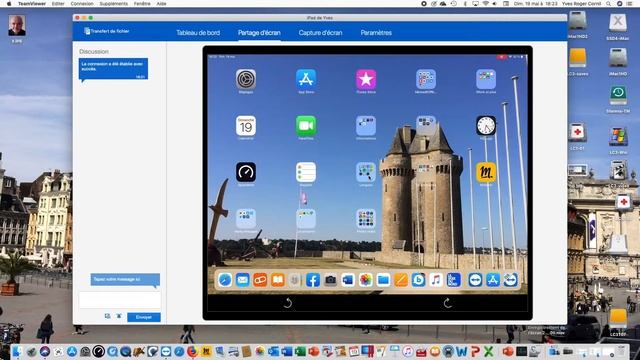Image resolution: width=640 pixels, height=360 pixels.
Task: Open Facebook in the iPad dock
Action: (313, 280)
